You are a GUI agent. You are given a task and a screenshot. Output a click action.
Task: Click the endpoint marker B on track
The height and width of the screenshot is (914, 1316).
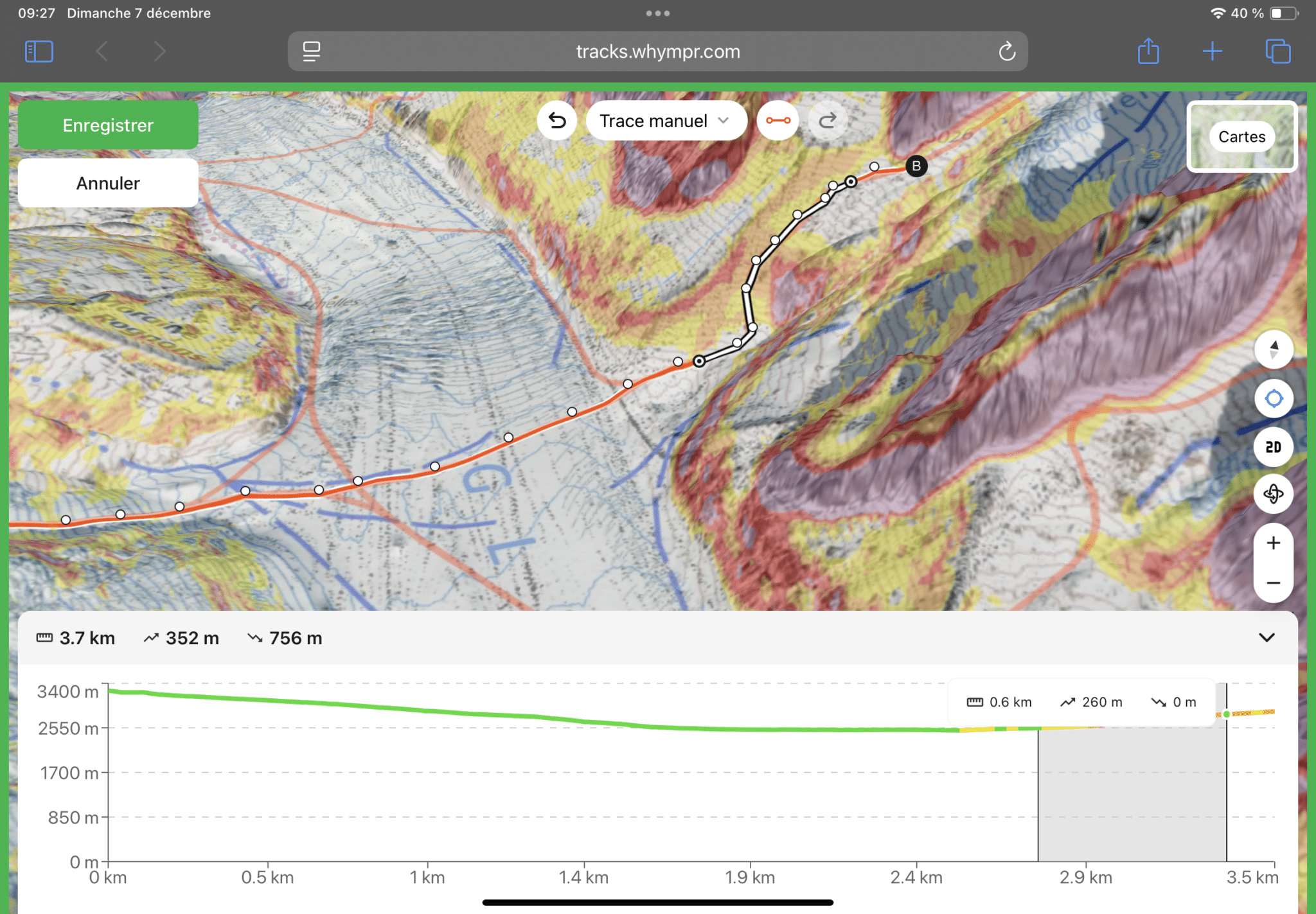(x=916, y=166)
